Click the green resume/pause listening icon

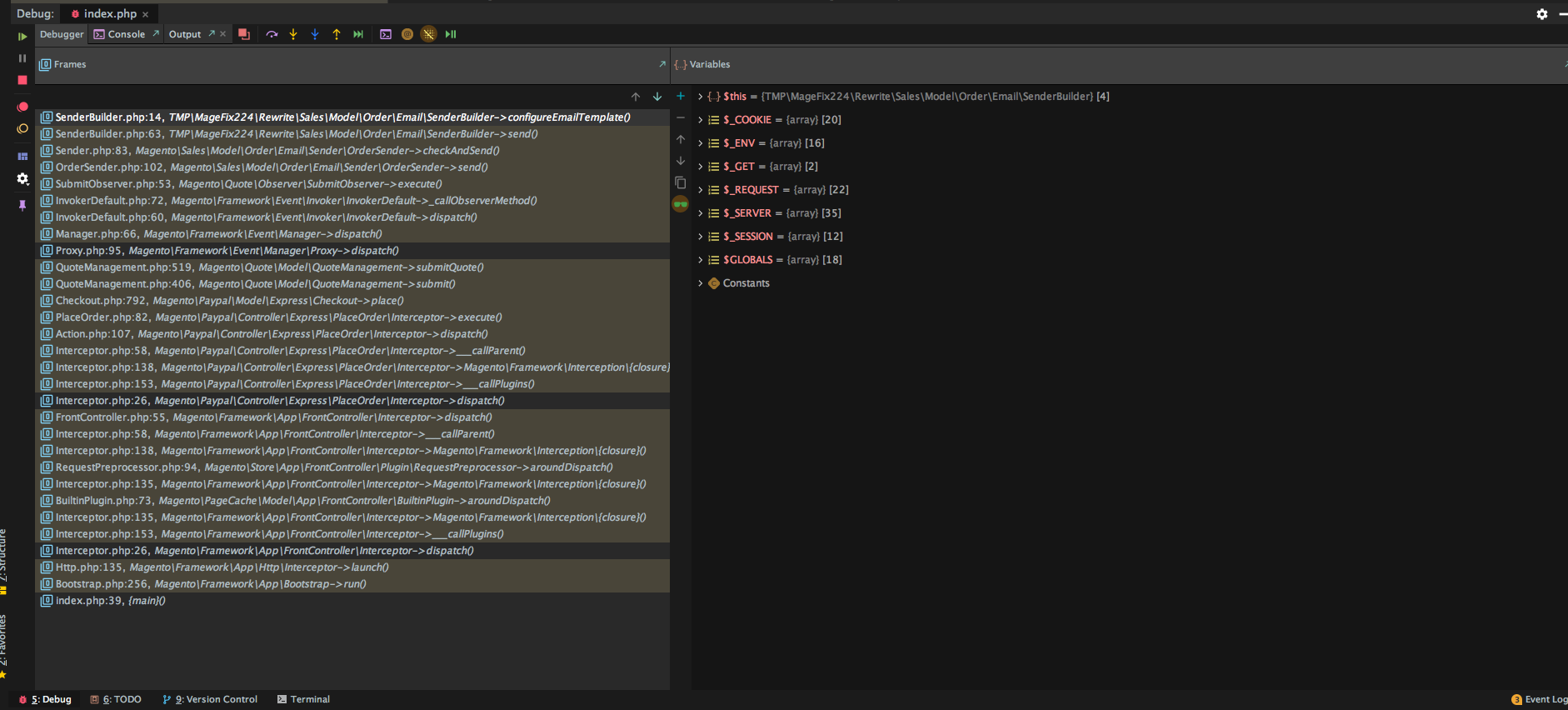click(451, 34)
